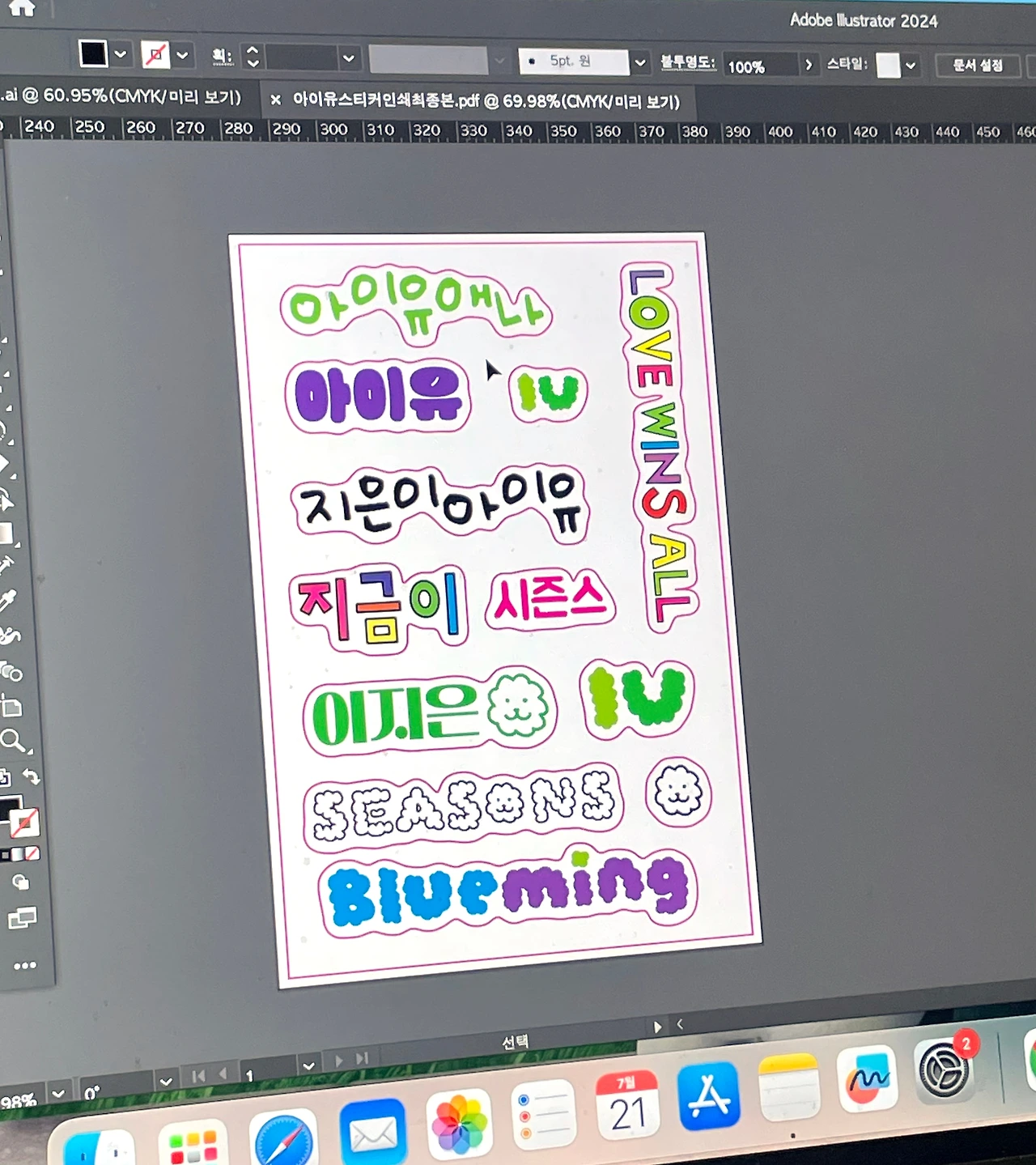Screen dimensions: 1036x1165
Task: Select the Blueming sticker on the artboard
Action: 507,891
